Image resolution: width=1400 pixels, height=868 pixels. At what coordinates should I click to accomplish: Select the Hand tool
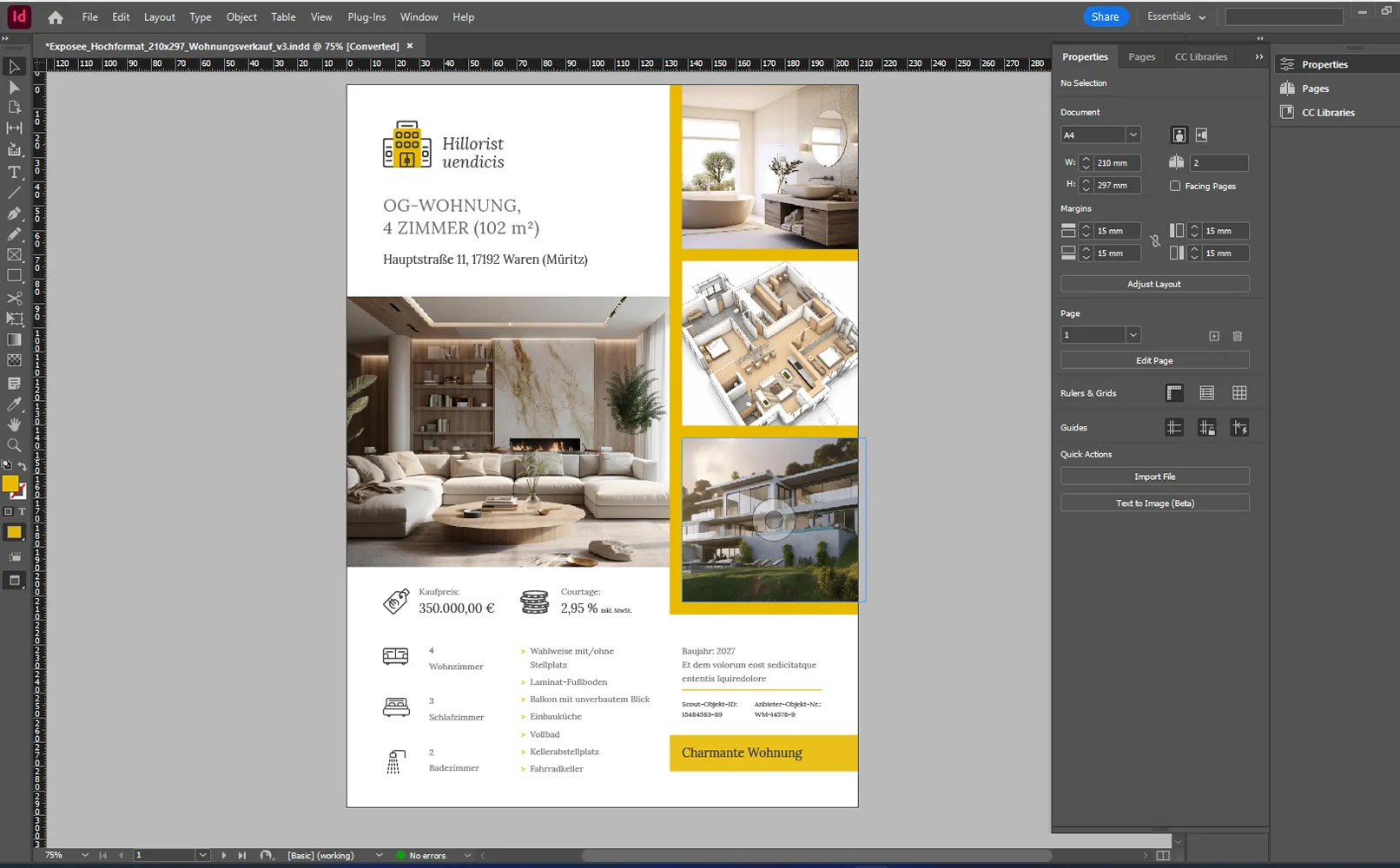point(14,424)
